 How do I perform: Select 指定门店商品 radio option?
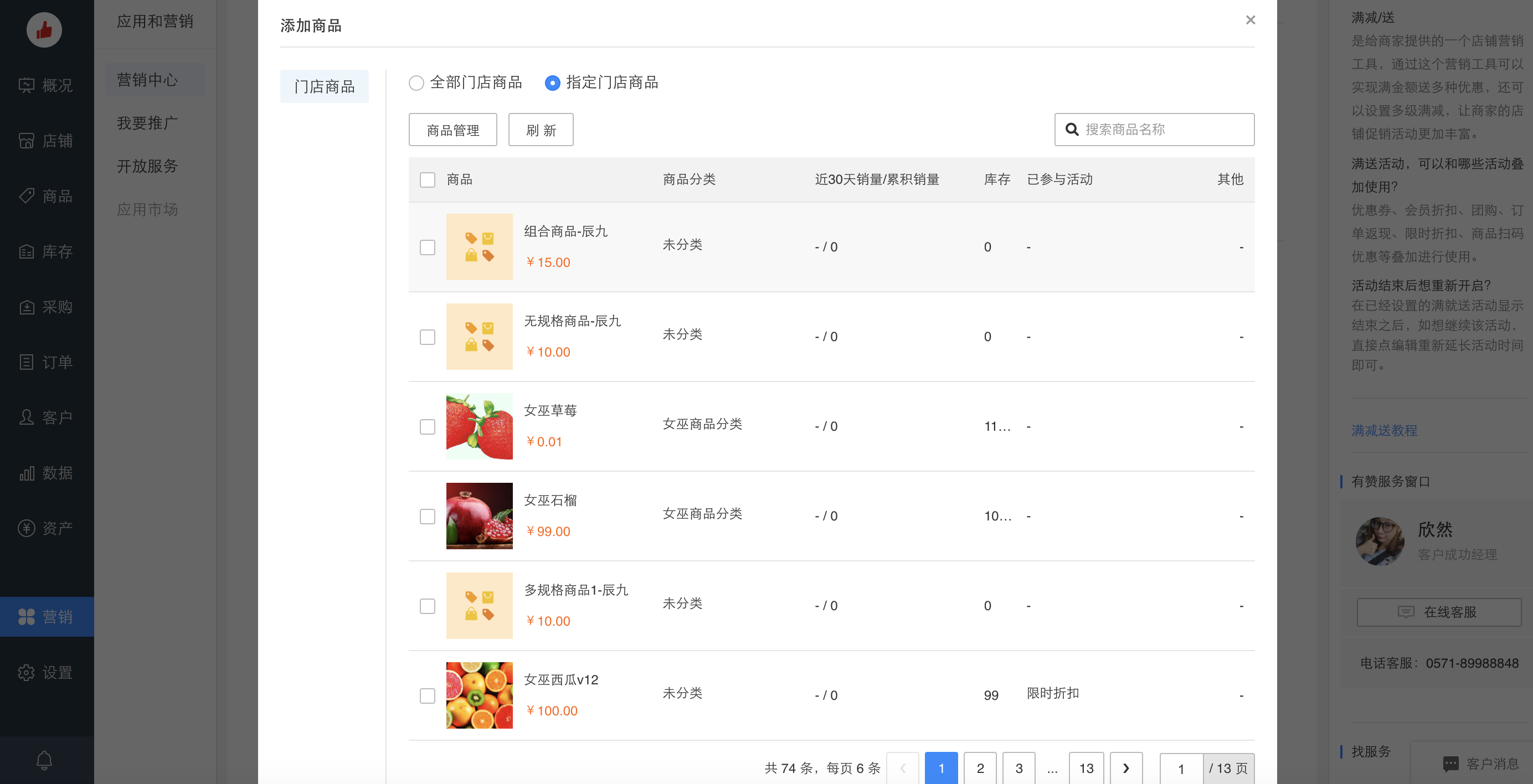pos(601,82)
